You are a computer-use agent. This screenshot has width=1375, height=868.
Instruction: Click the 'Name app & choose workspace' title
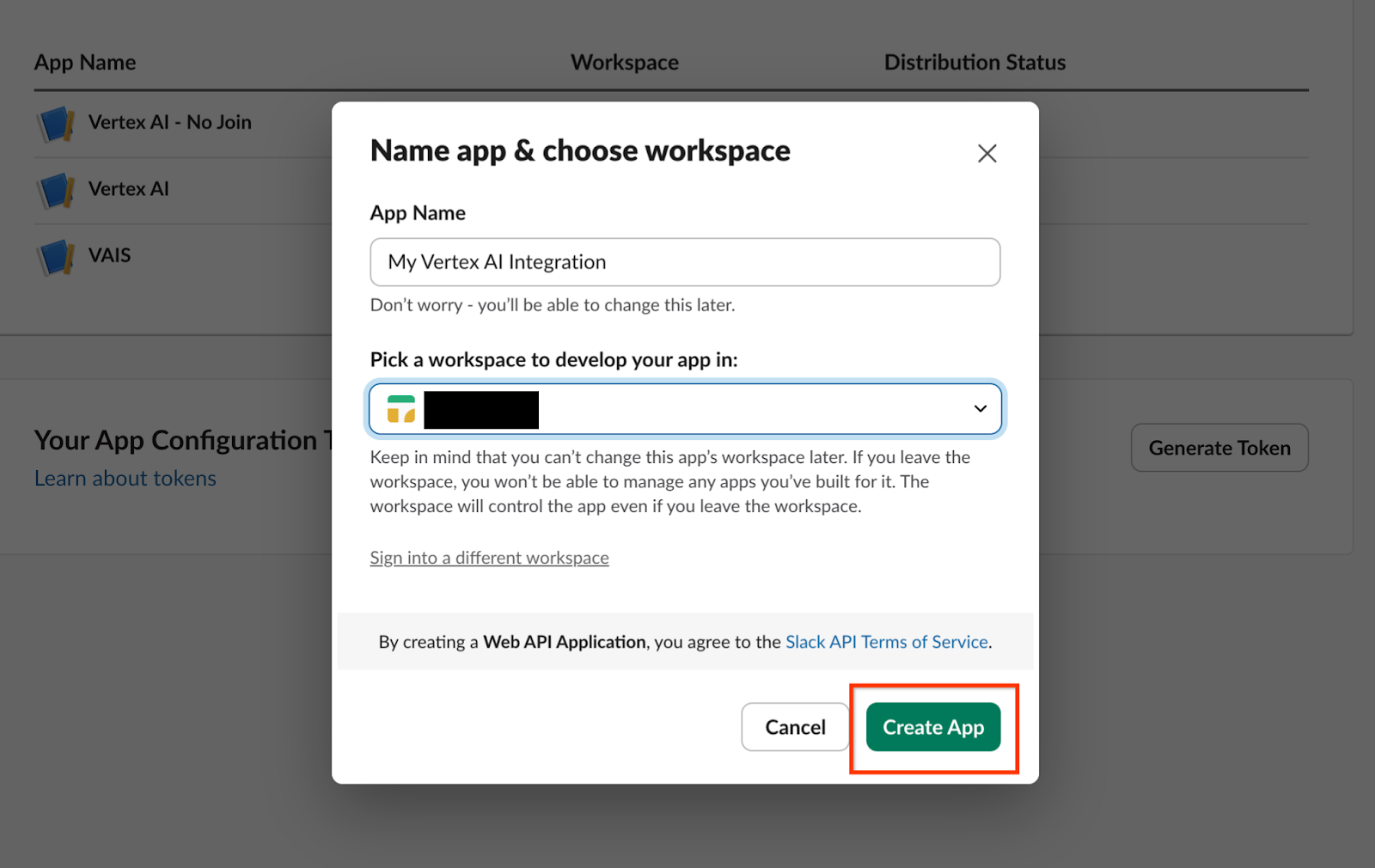pyautogui.click(x=580, y=151)
